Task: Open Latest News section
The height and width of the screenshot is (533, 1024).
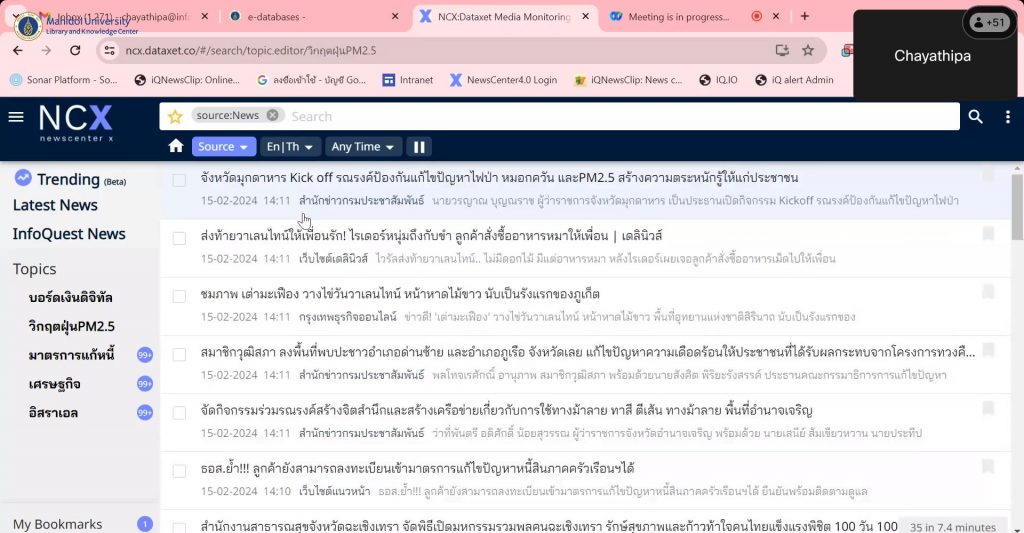Action: (x=55, y=205)
